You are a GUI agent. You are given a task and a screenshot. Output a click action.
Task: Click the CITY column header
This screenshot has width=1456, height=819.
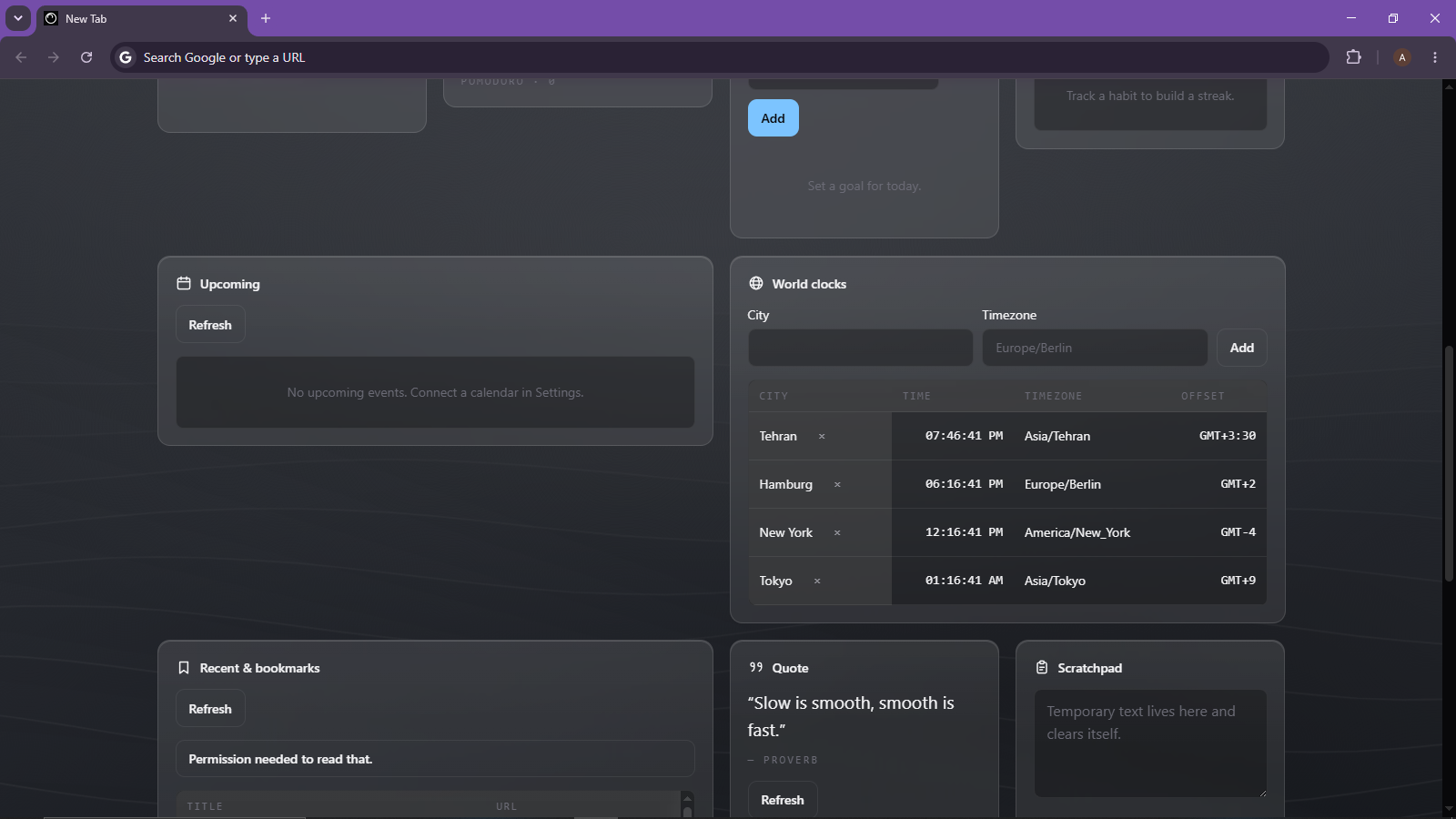(773, 396)
